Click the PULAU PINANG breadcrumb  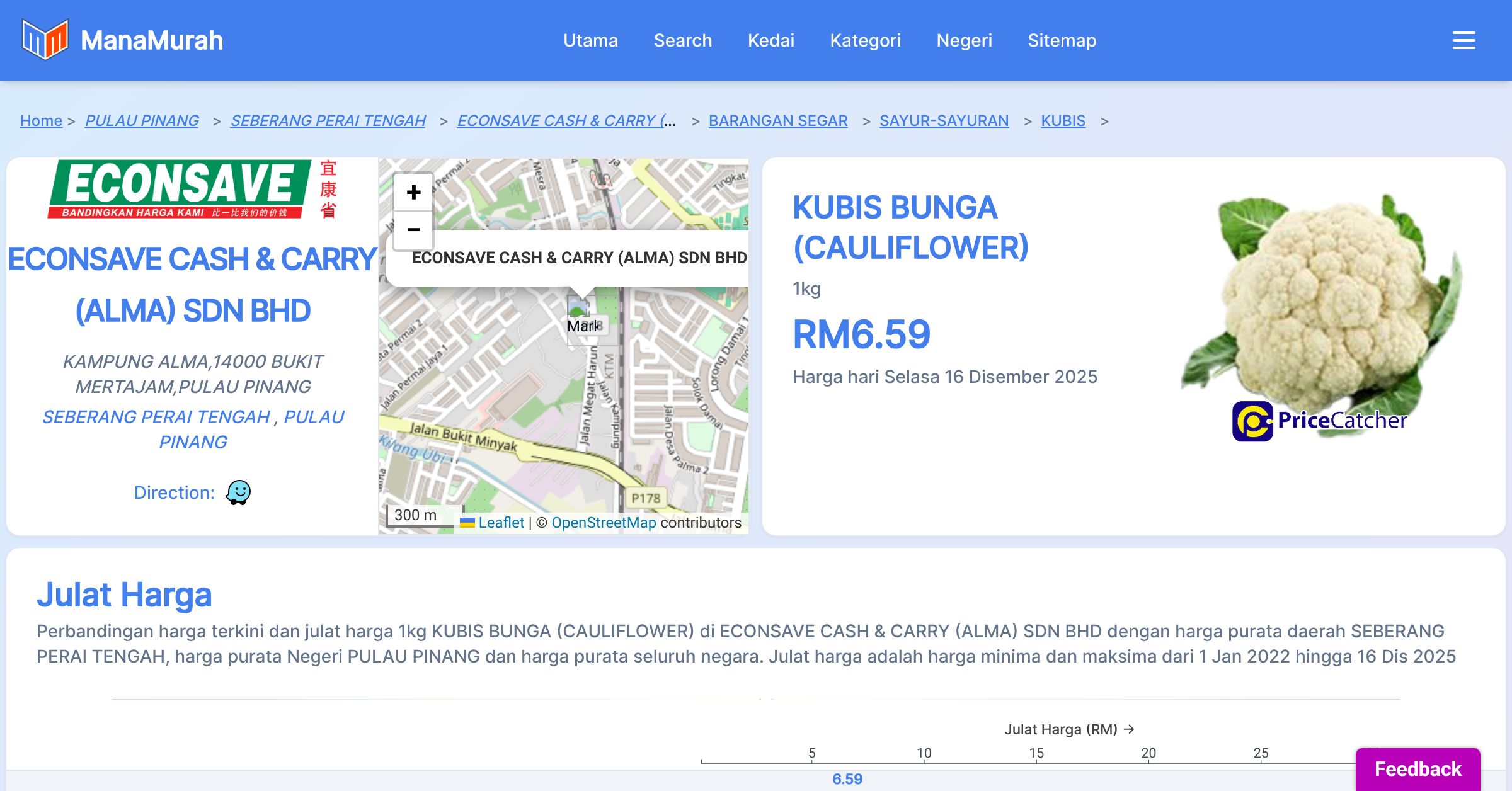[x=142, y=120]
